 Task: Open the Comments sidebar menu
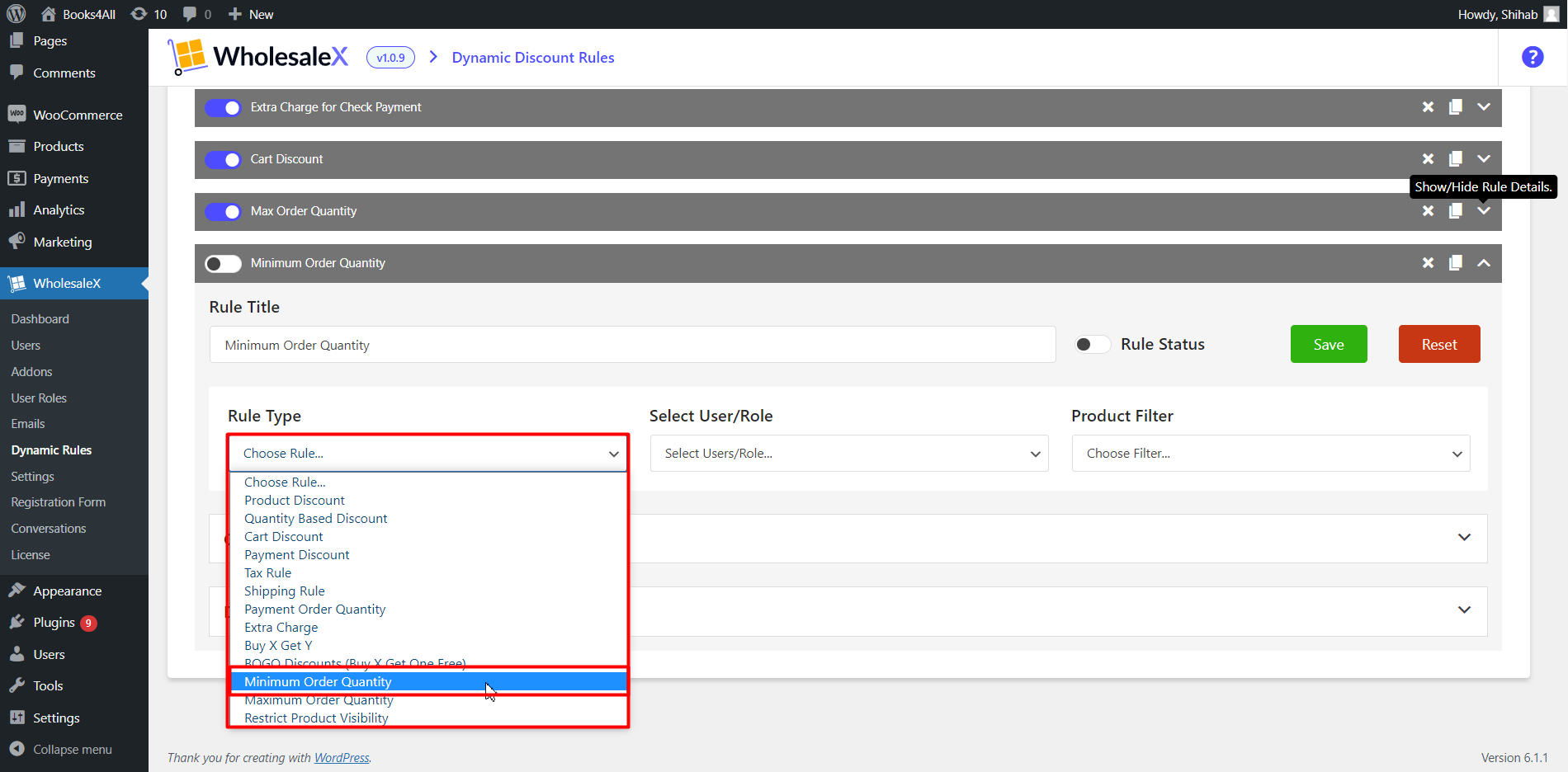[74, 73]
